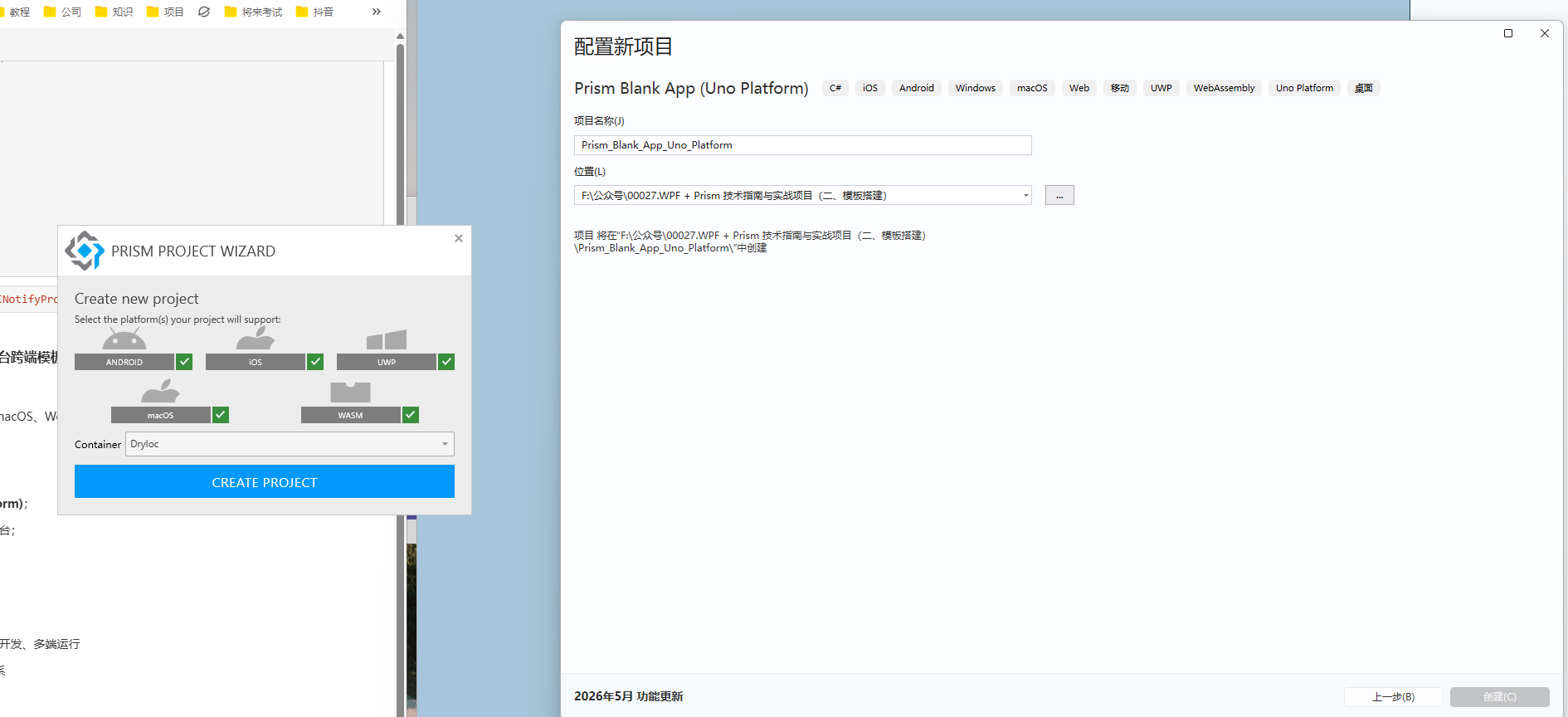Click the UWP Windows platform icon
The height and width of the screenshot is (717, 1568).
[387, 339]
